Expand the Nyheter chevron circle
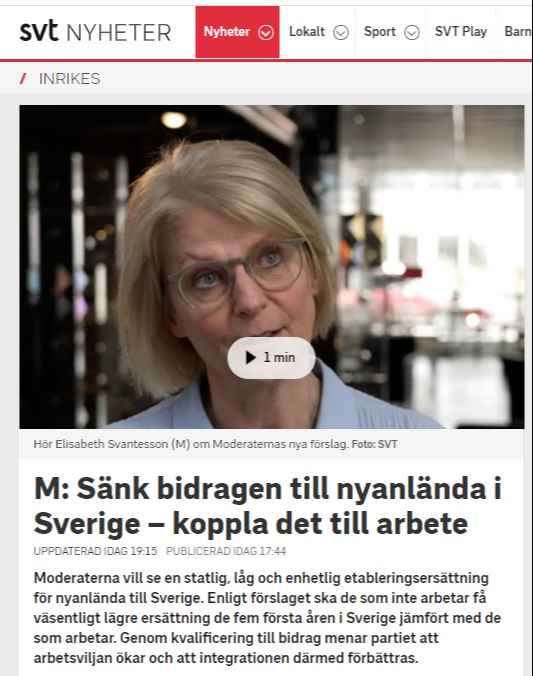The image size is (533, 676). click(266, 32)
